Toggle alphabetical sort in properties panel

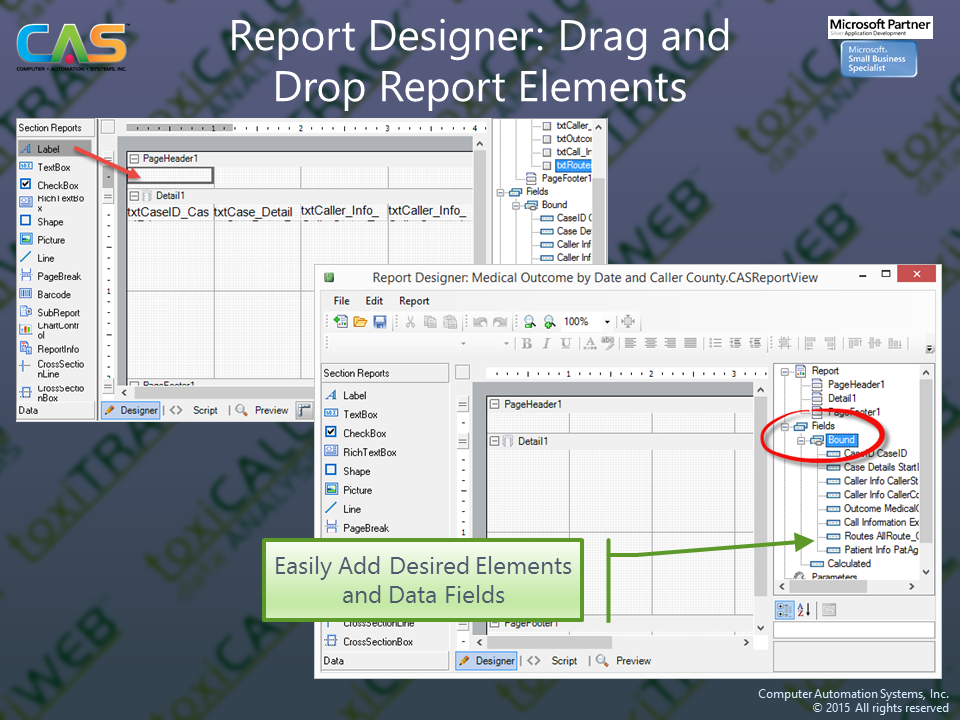click(805, 610)
